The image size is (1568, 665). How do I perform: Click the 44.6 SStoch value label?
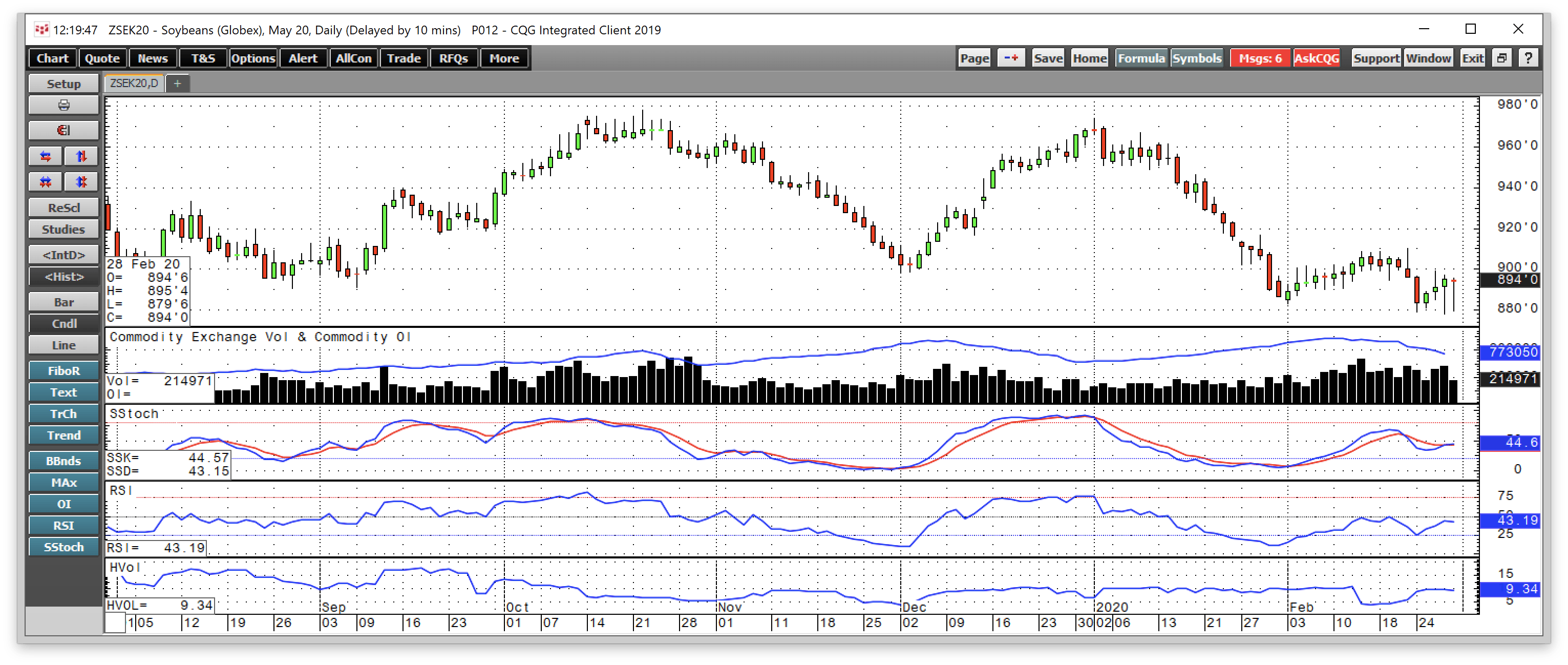(x=1510, y=443)
